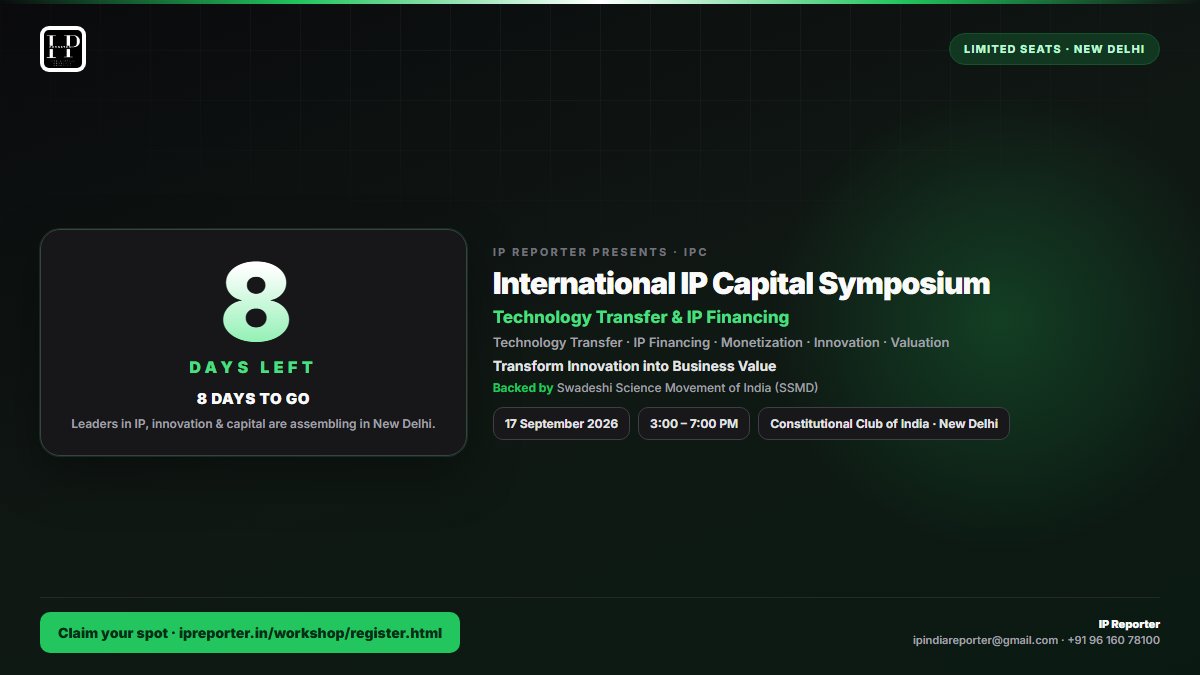1200x675 pixels.
Task: Click the large 8 countdown number
Action: pyautogui.click(x=254, y=303)
